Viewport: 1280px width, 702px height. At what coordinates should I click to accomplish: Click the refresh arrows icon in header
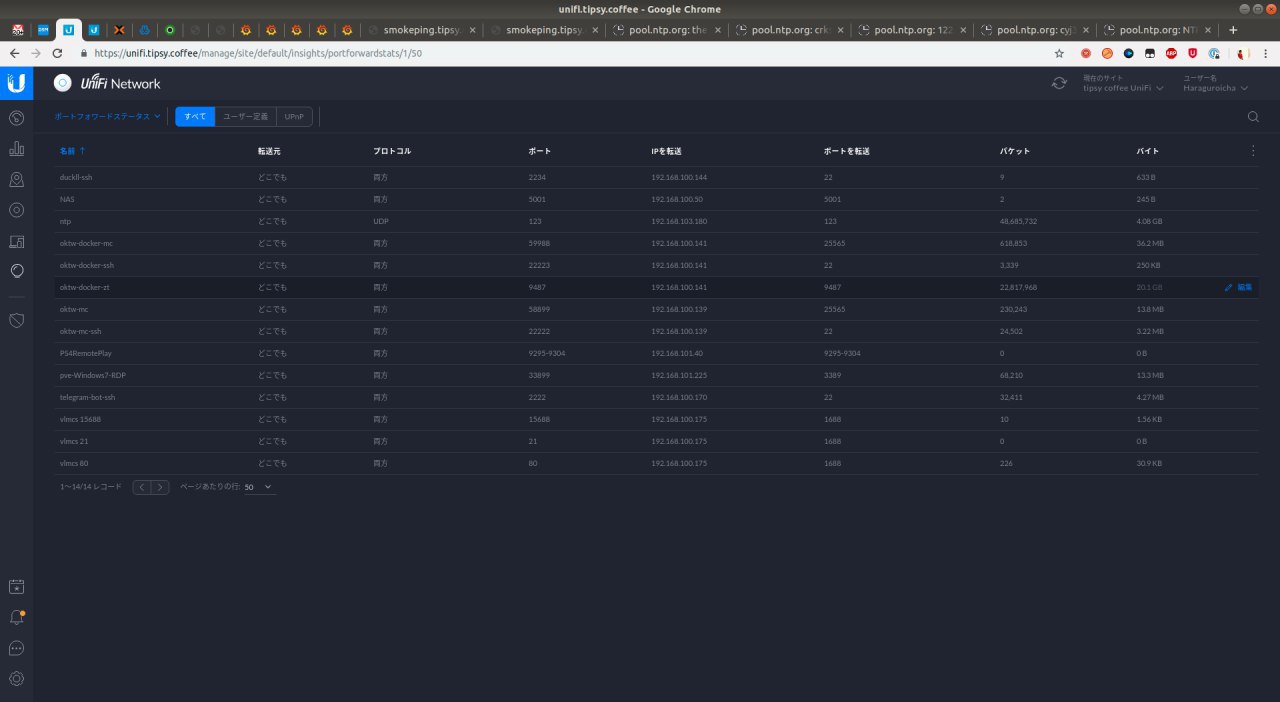coord(1059,83)
